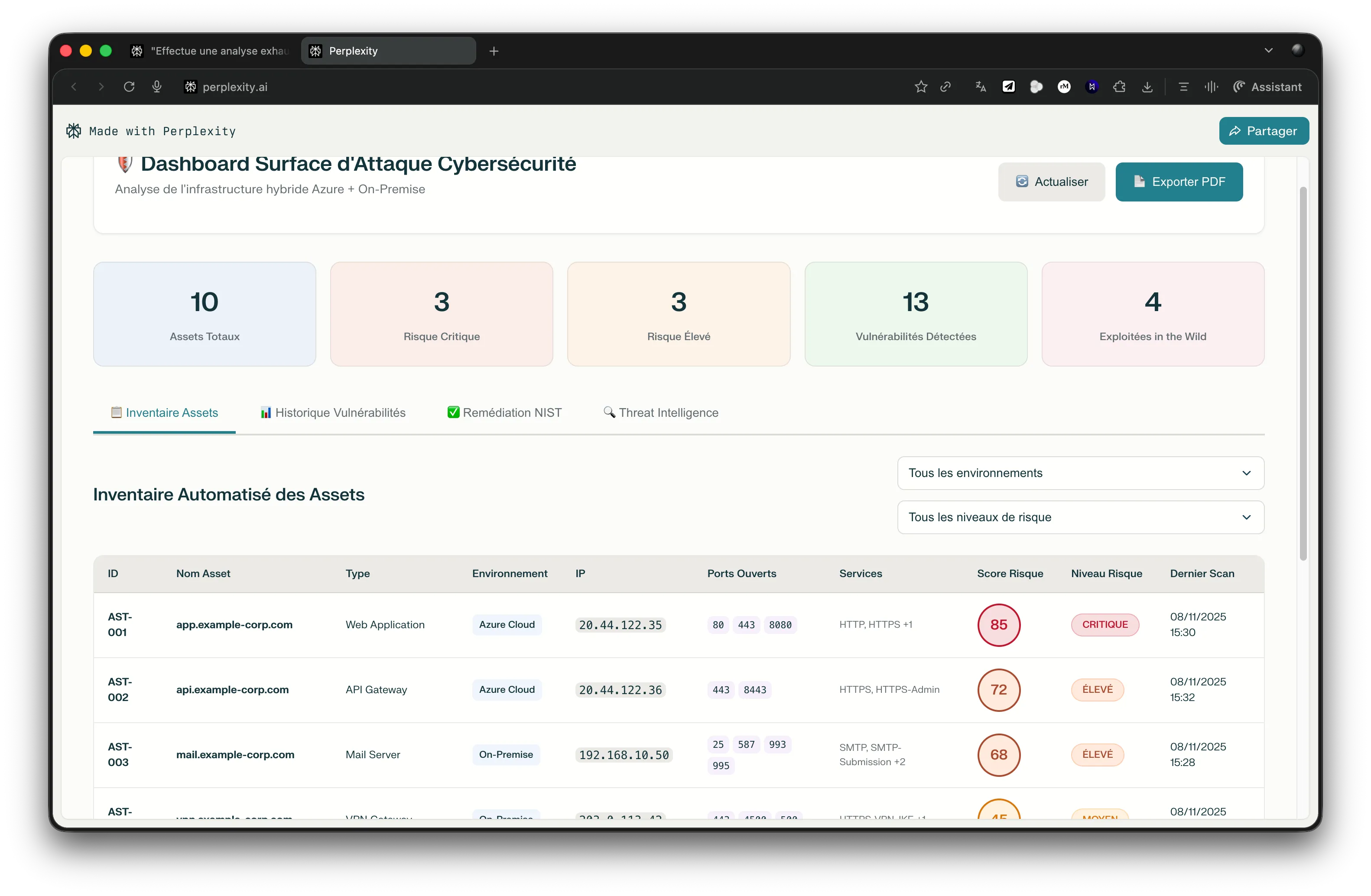This screenshot has height=896, width=1371.
Task: Click the page vertical scrollbar
Action: [1303, 373]
